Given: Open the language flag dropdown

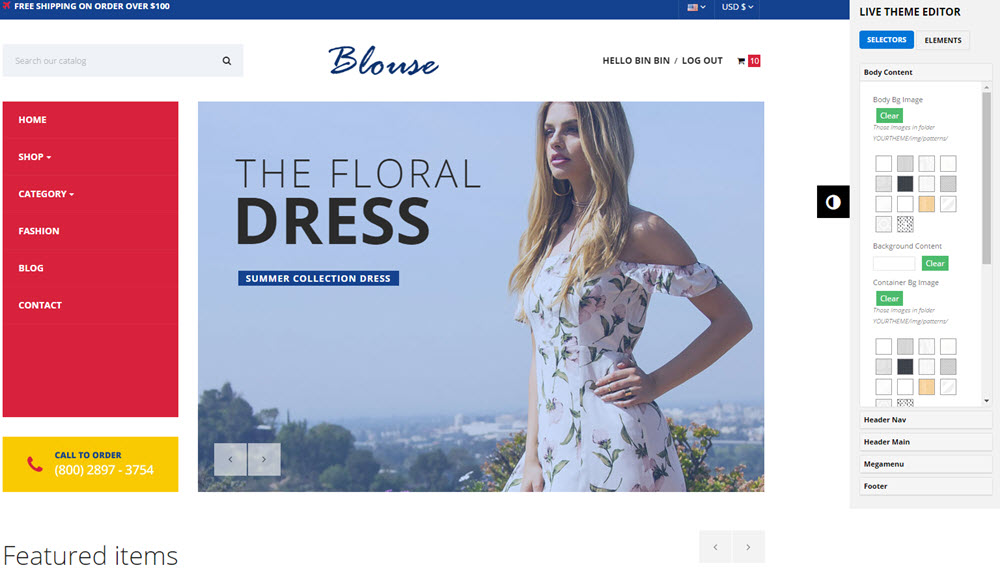Looking at the screenshot, I should click(696, 7).
